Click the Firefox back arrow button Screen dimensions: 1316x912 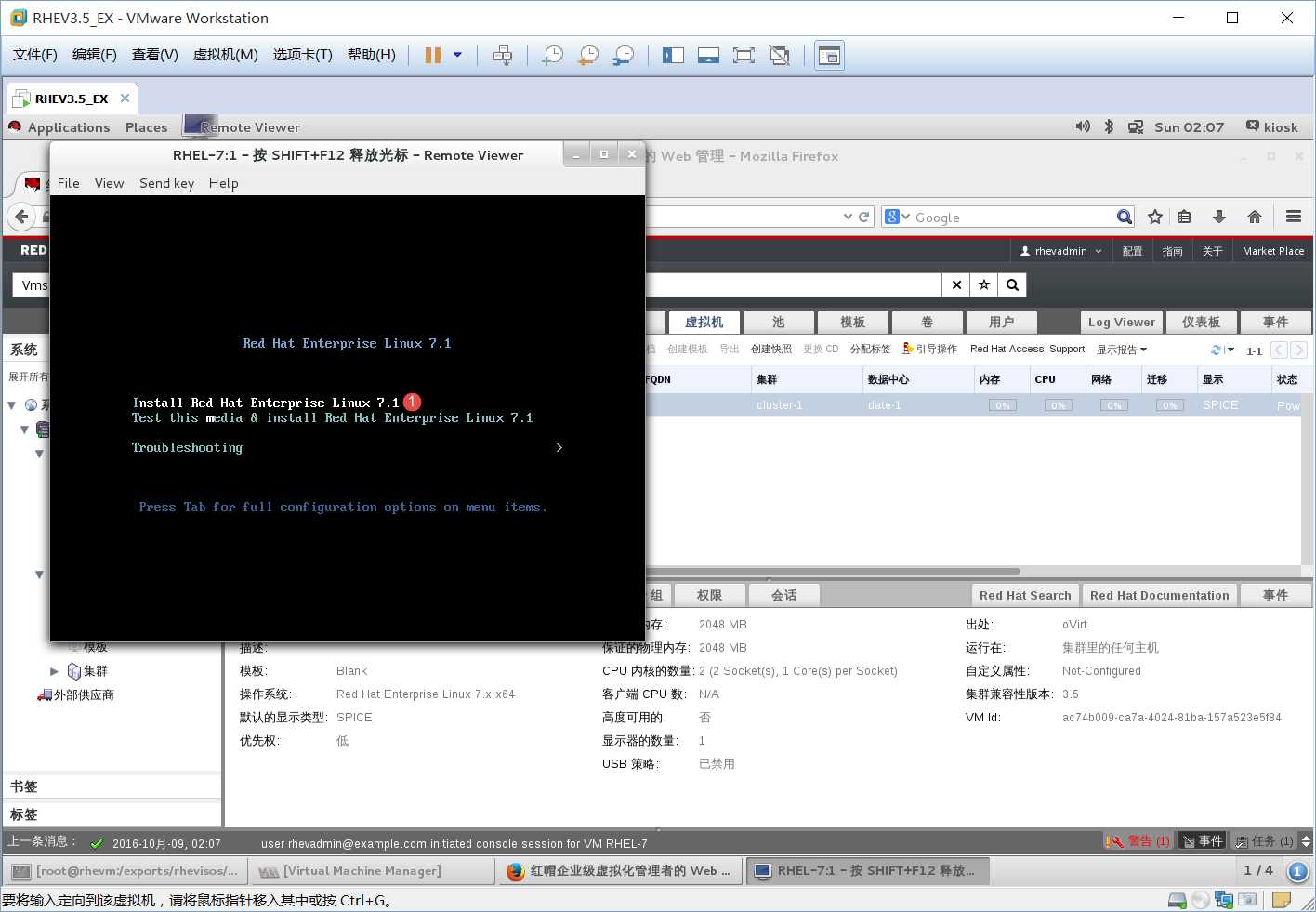[22, 217]
